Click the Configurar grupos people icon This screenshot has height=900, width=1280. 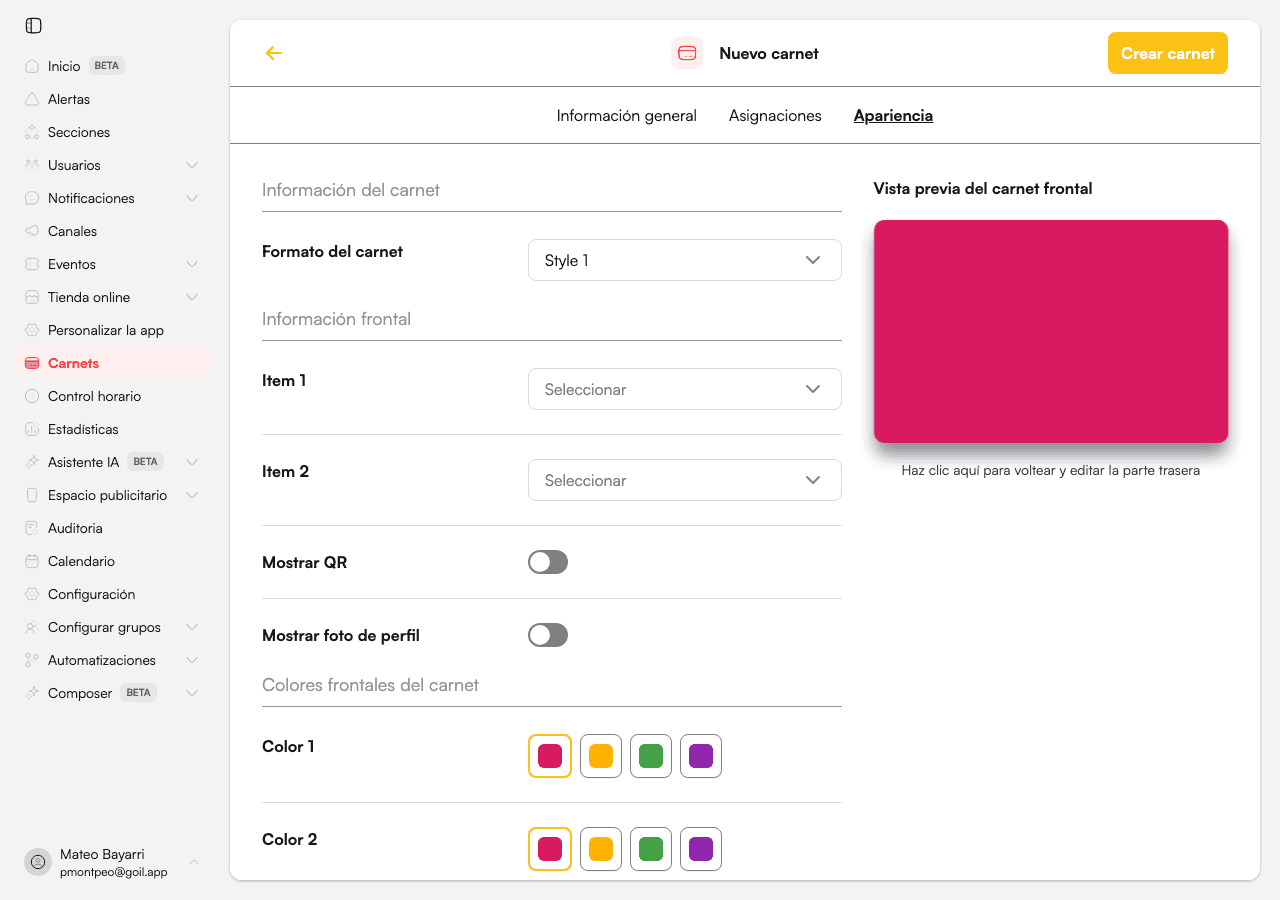[x=32, y=627]
